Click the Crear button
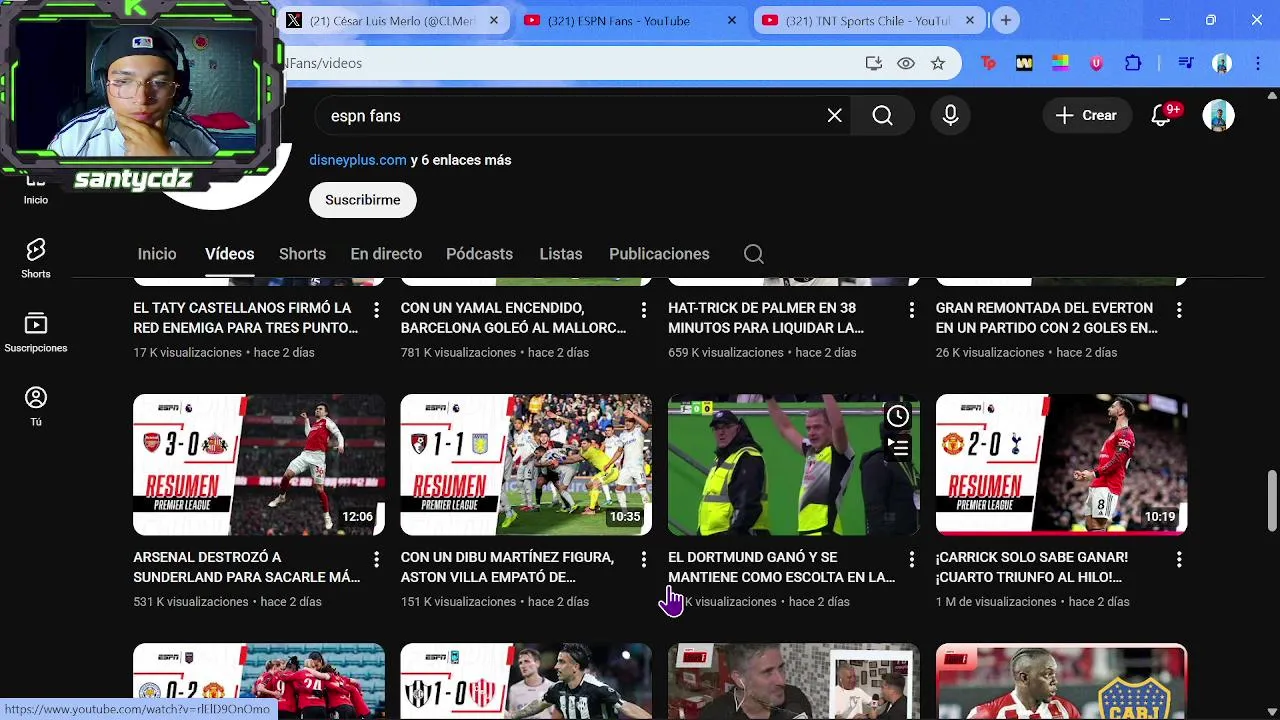The image size is (1280, 720). 1086,116
